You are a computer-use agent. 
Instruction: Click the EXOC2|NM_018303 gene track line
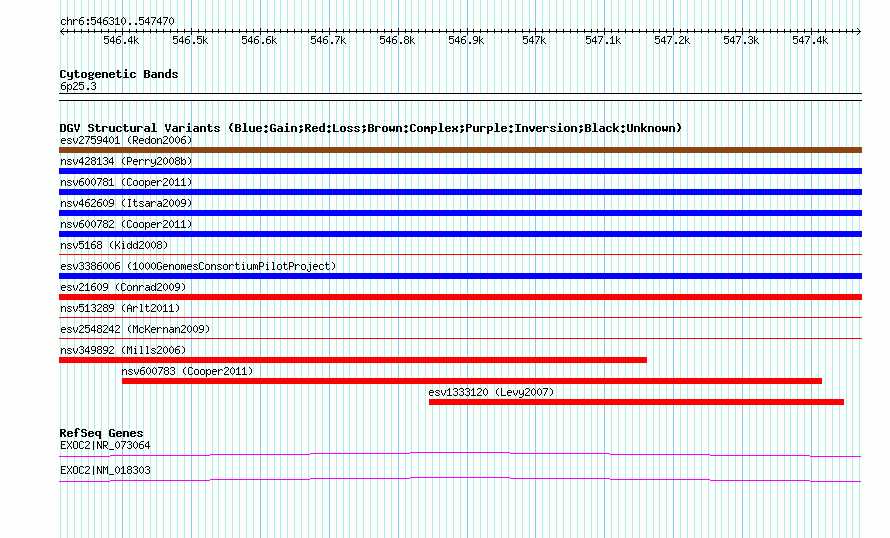pyautogui.click(x=460, y=480)
